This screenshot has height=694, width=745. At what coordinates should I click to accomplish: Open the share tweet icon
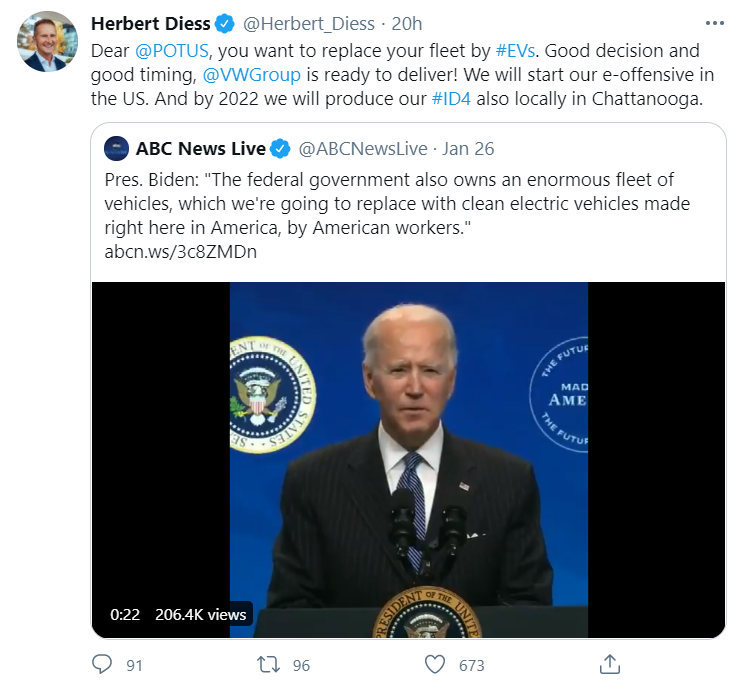click(x=609, y=664)
